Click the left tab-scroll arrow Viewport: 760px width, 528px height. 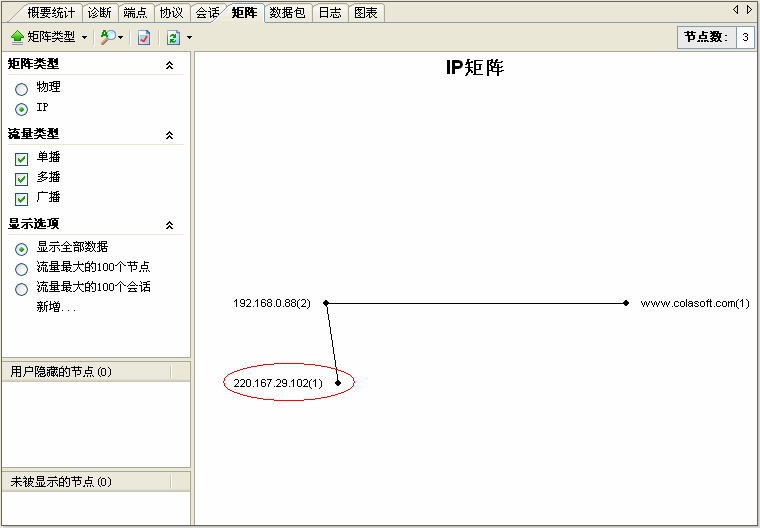[x=736, y=9]
